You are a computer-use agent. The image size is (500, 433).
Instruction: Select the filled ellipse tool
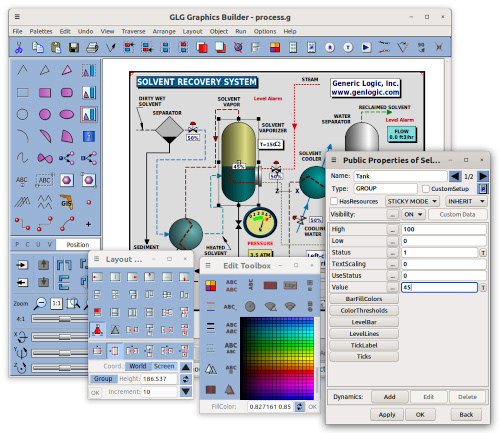click(x=67, y=114)
